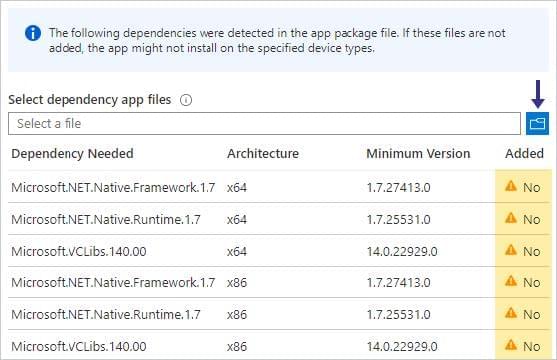Click x86 architecture cell of Native.Runtime row
Viewport: 557px width, 360px height.
pyautogui.click(x=237, y=315)
